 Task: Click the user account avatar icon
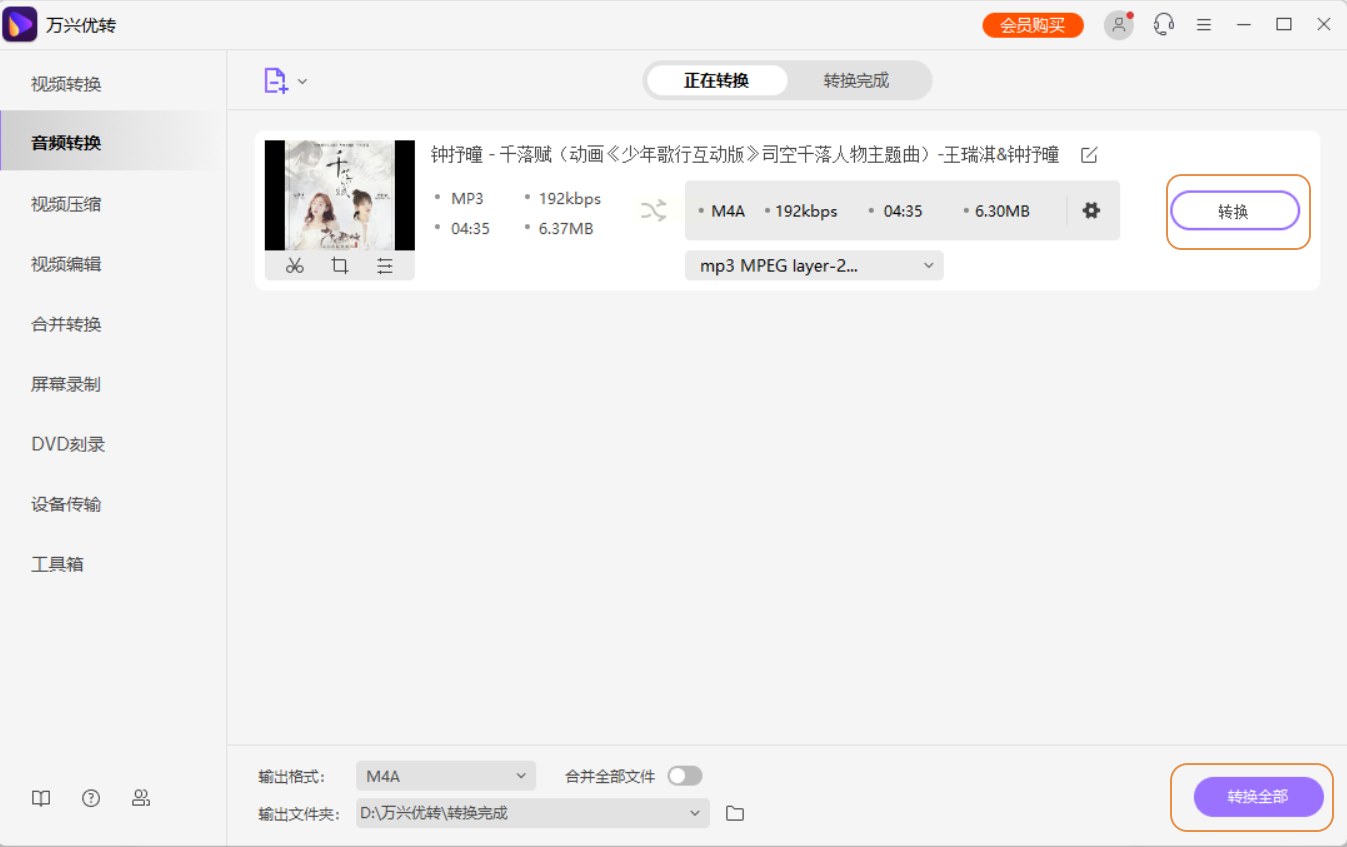1118,25
